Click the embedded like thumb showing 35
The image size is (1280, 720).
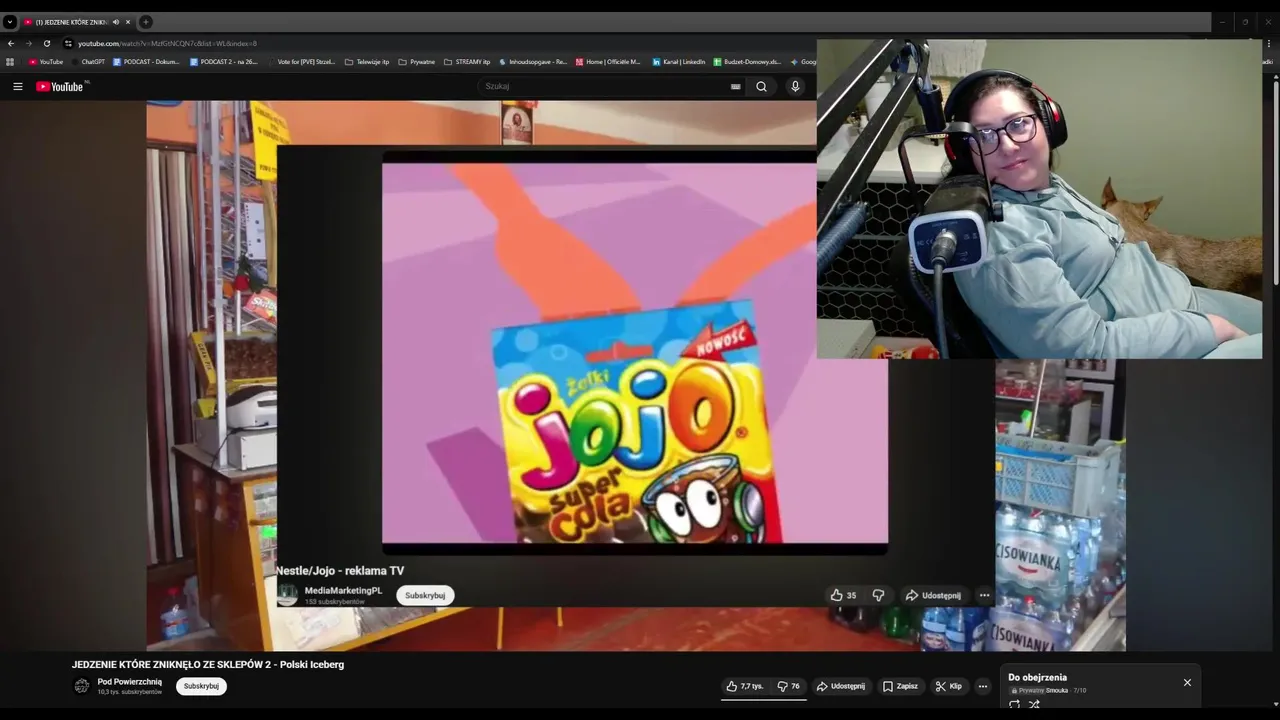click(x=843, y=595)
